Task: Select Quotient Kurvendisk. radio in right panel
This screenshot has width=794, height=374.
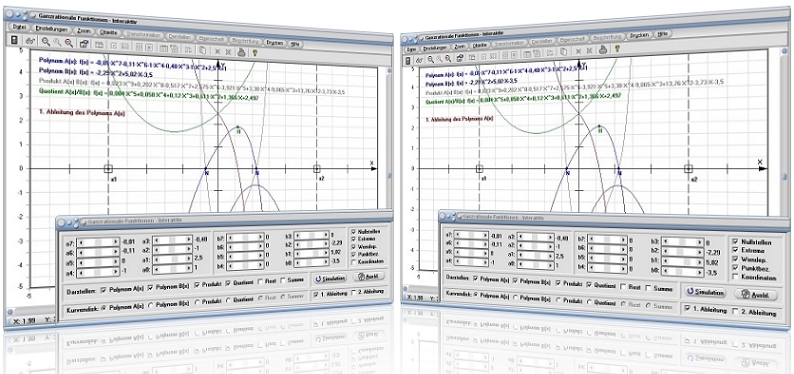Action: [x=590, y=303]
